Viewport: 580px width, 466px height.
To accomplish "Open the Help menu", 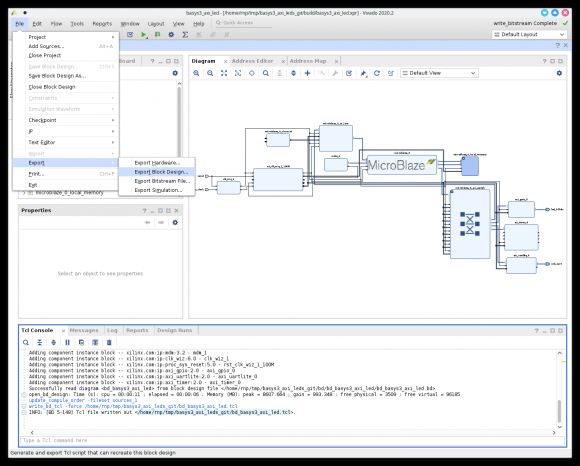I will (x=199, y=24).
